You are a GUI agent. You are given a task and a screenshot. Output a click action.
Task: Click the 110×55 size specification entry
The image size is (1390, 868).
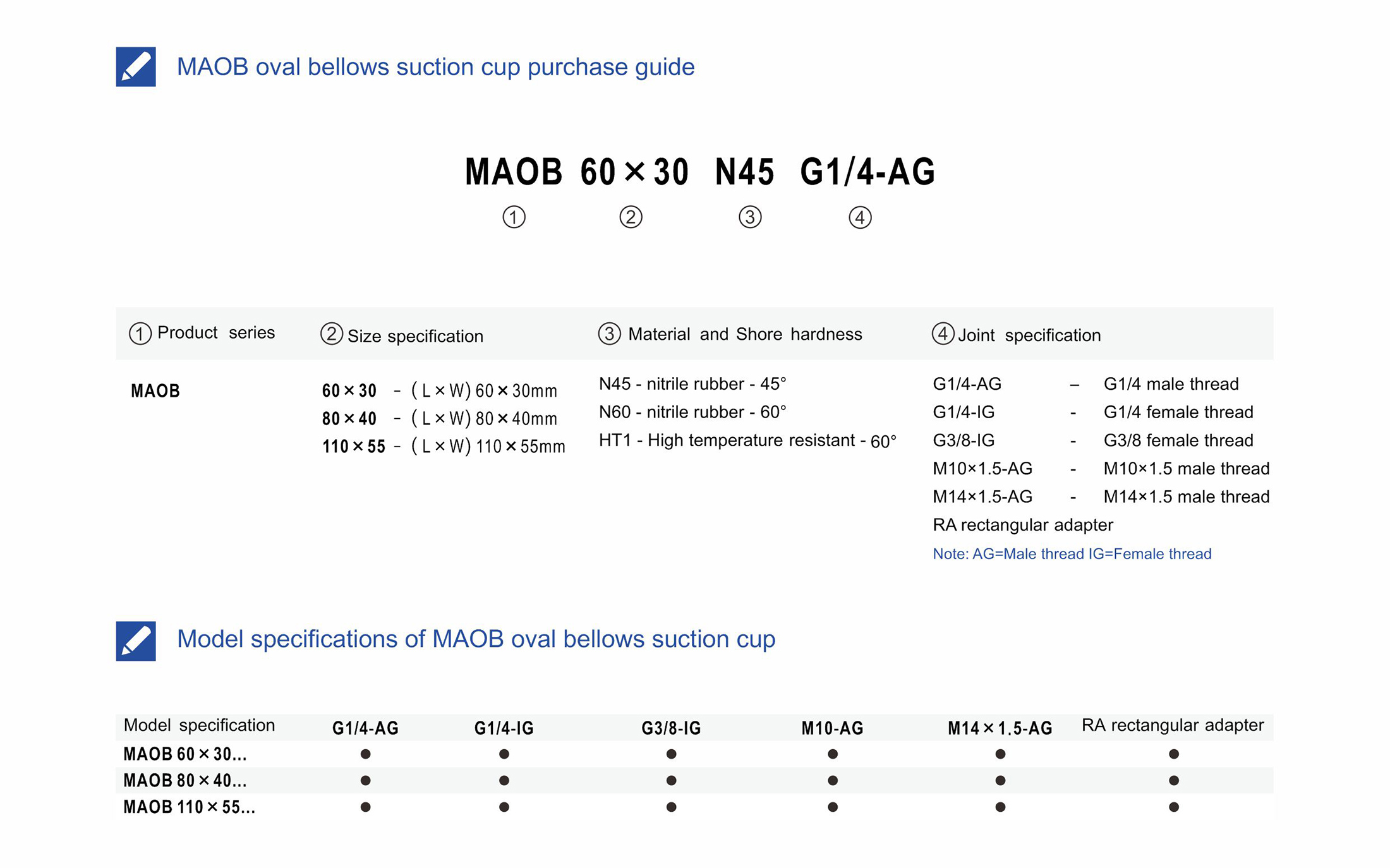443,447
